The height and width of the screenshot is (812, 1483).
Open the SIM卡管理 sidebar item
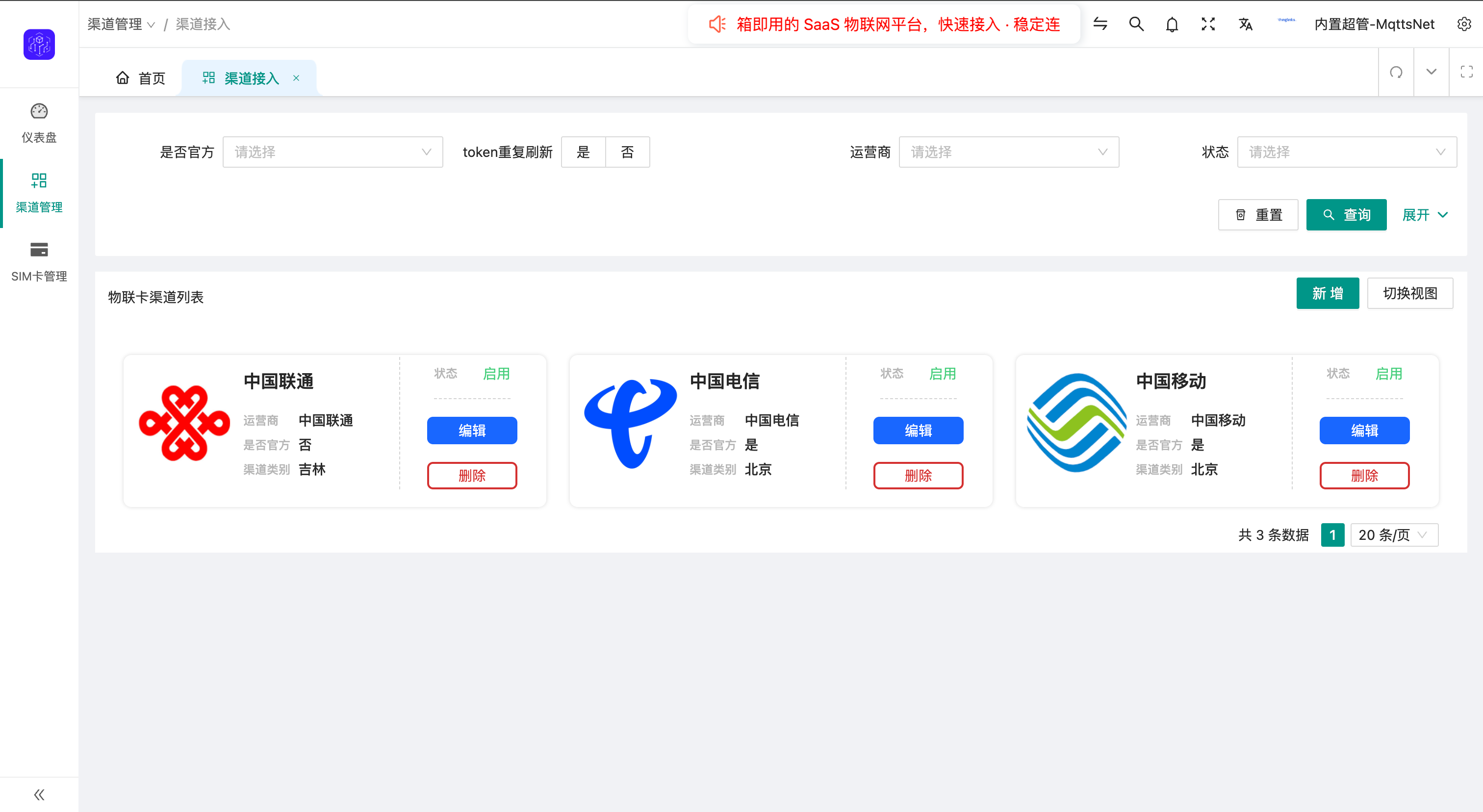click(39, 262)
